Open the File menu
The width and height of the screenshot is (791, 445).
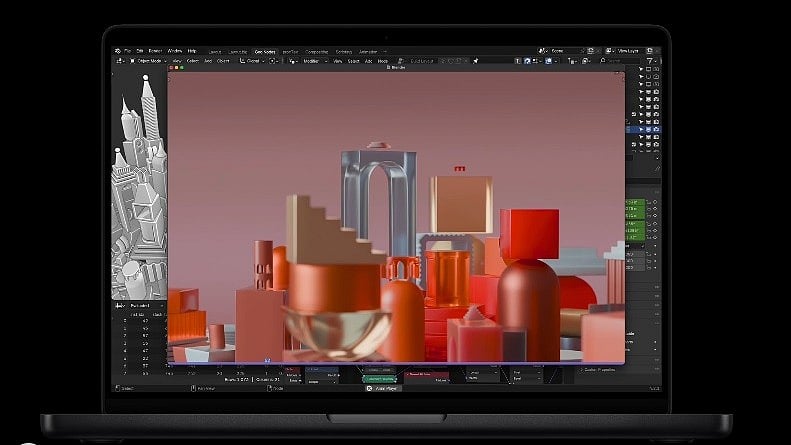pyautogui.click(x=127, y=50)
